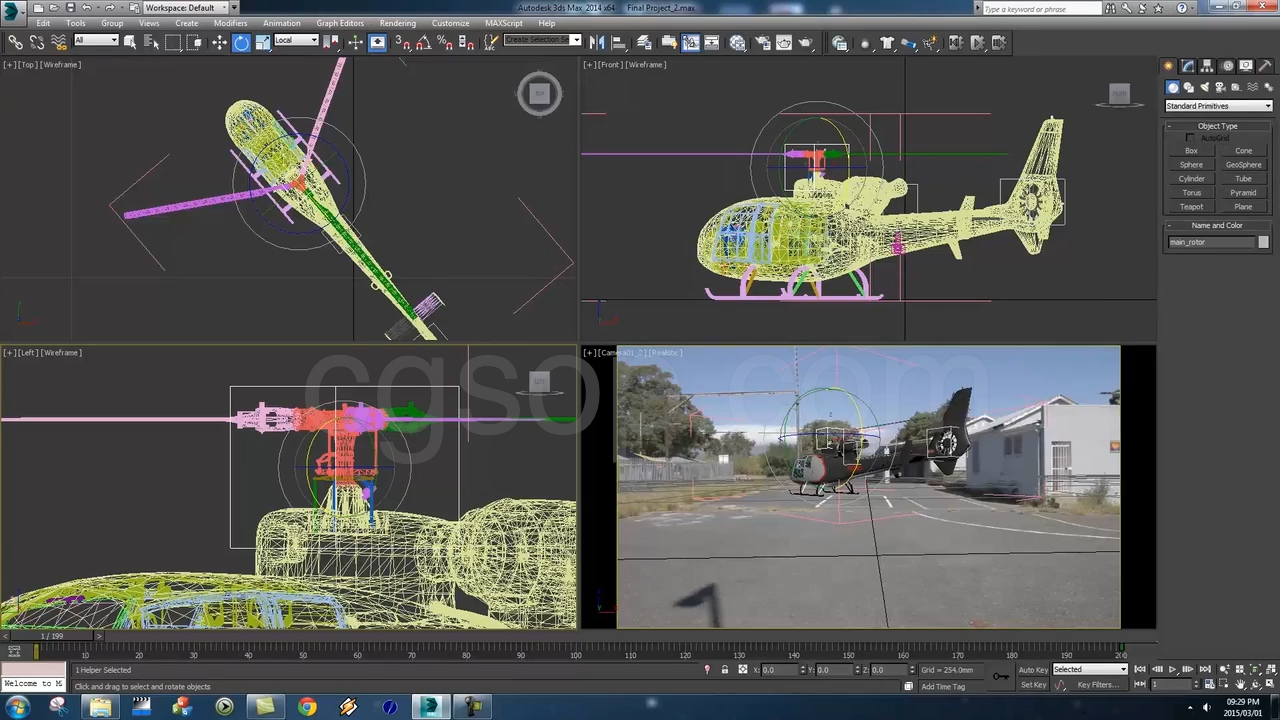Activate the Select and Rotate tool
The width and height of the screenshot is (1280, 720).
pyautogui.click(x=241, y=42)
